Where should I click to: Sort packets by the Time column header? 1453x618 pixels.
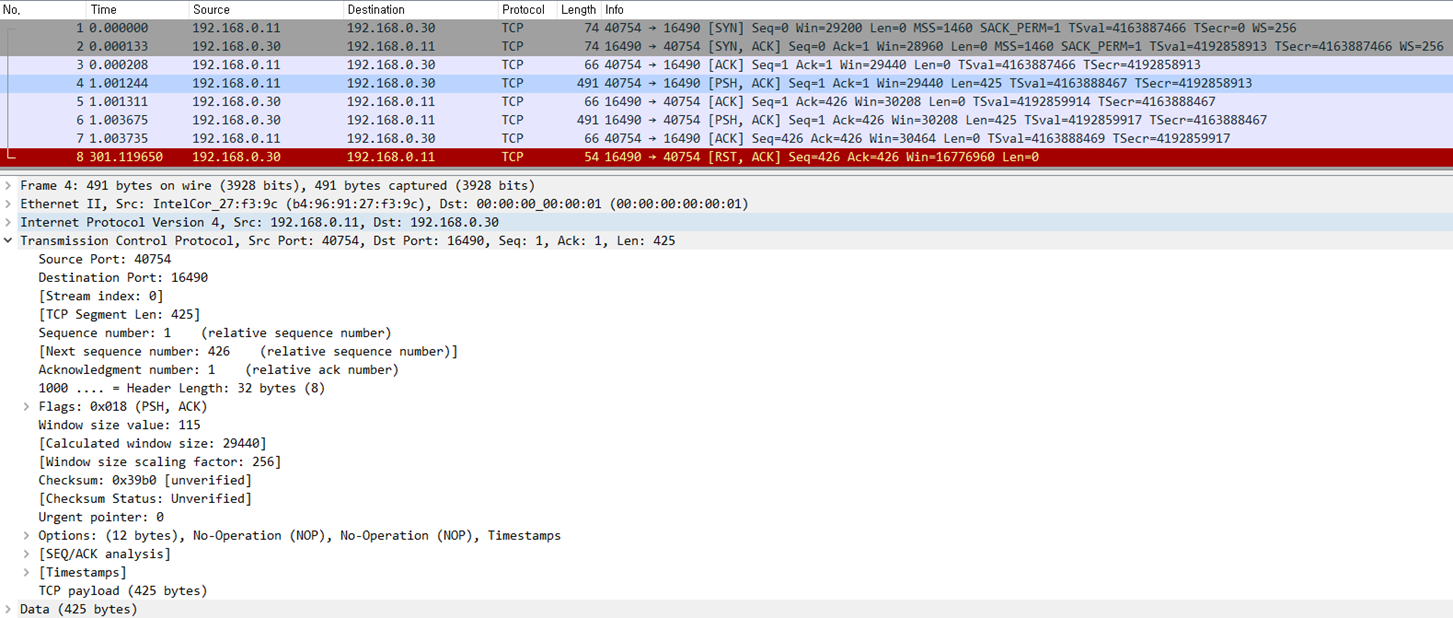pyautogui.click(x=104, y=9)
